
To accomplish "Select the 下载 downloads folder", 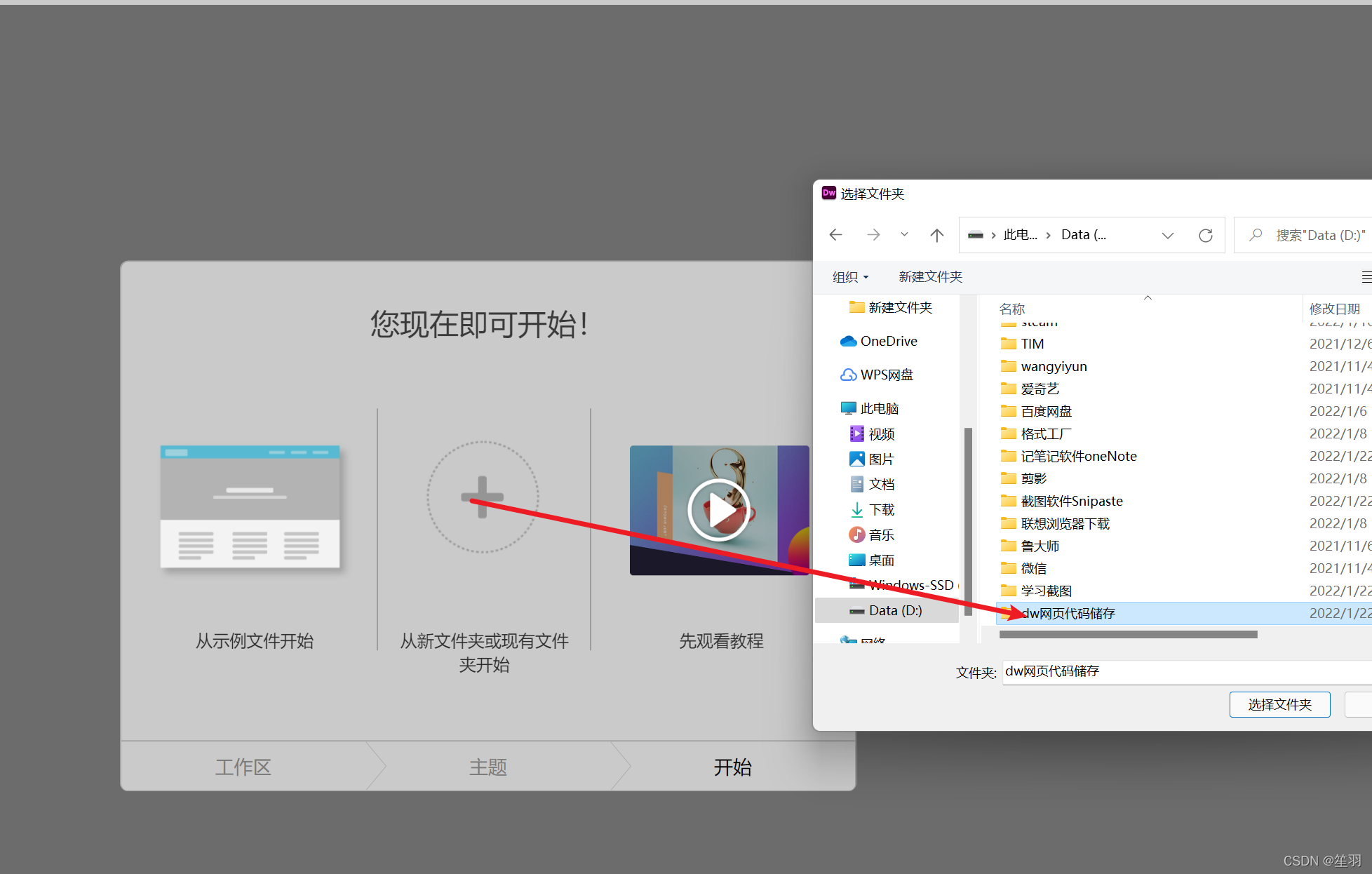I will point(881,509).
